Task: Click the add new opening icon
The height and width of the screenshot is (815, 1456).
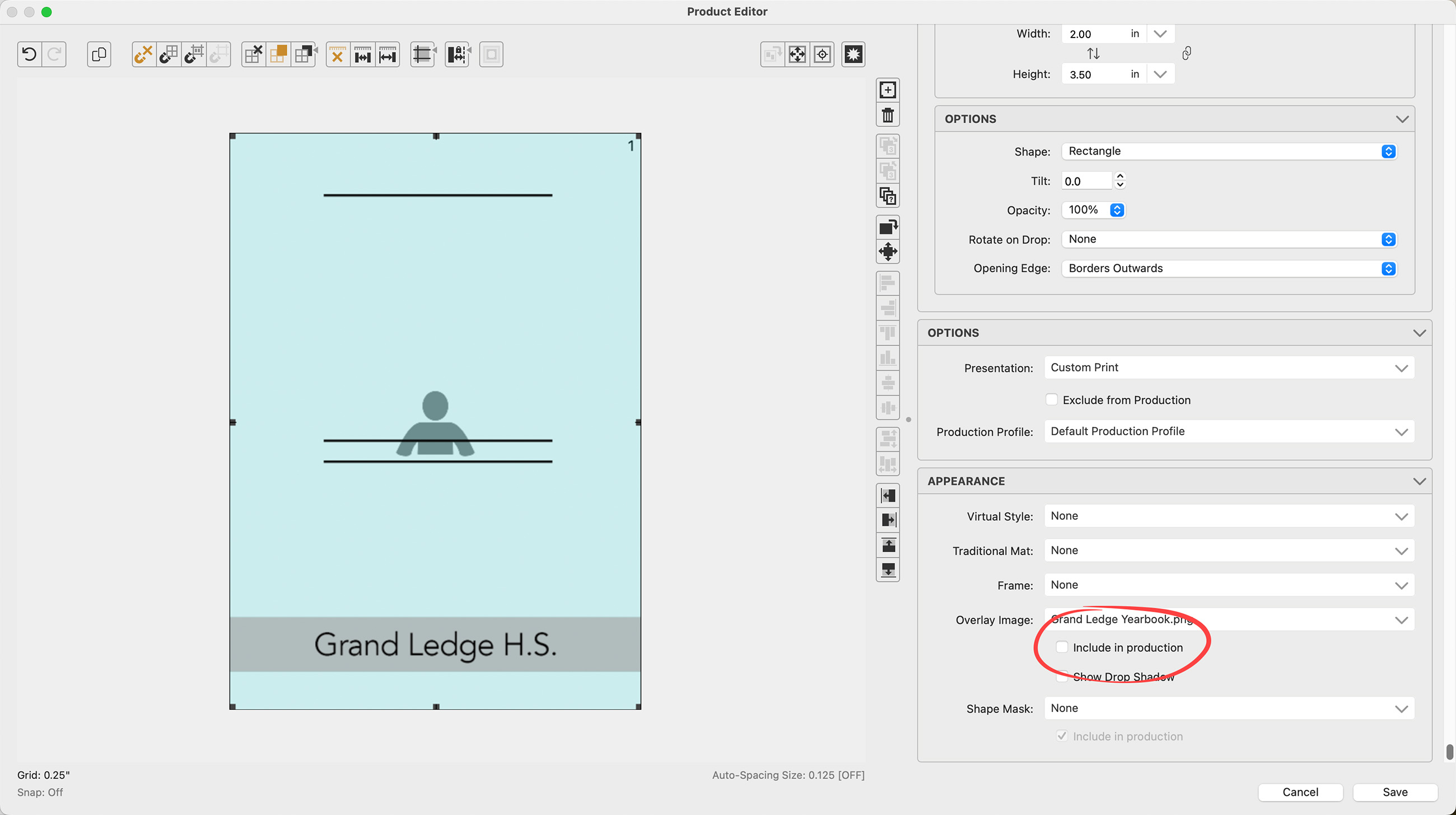Action: tap(888, 90)
